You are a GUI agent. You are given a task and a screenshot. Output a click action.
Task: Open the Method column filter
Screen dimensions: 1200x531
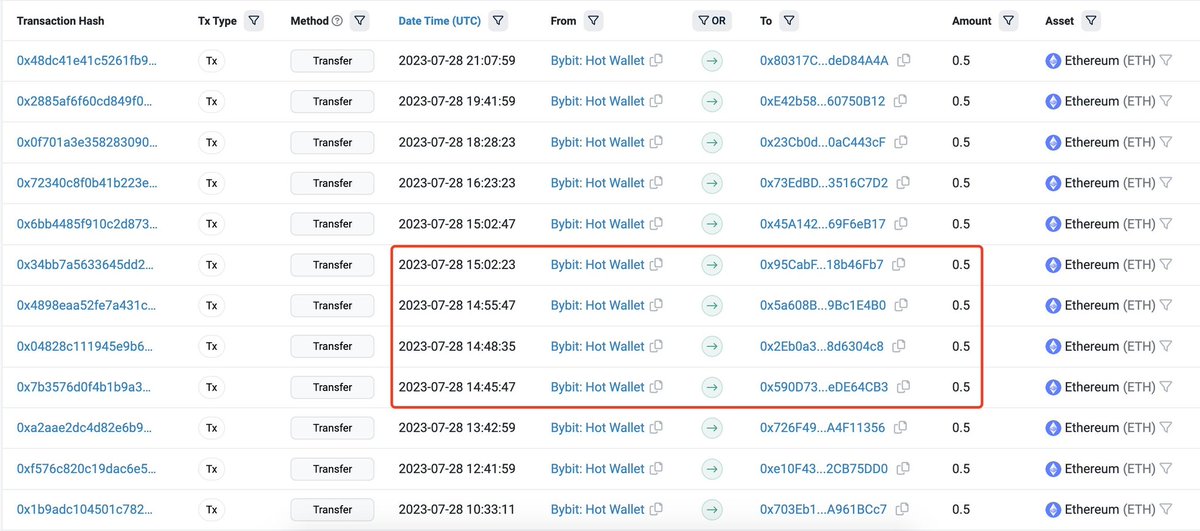point(360,20)
